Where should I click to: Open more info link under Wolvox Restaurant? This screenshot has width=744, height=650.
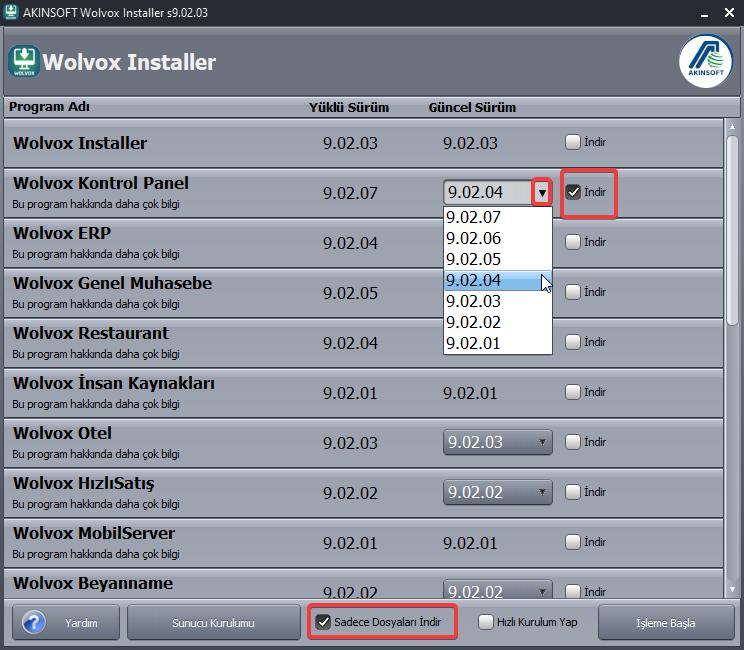[96, 354]
